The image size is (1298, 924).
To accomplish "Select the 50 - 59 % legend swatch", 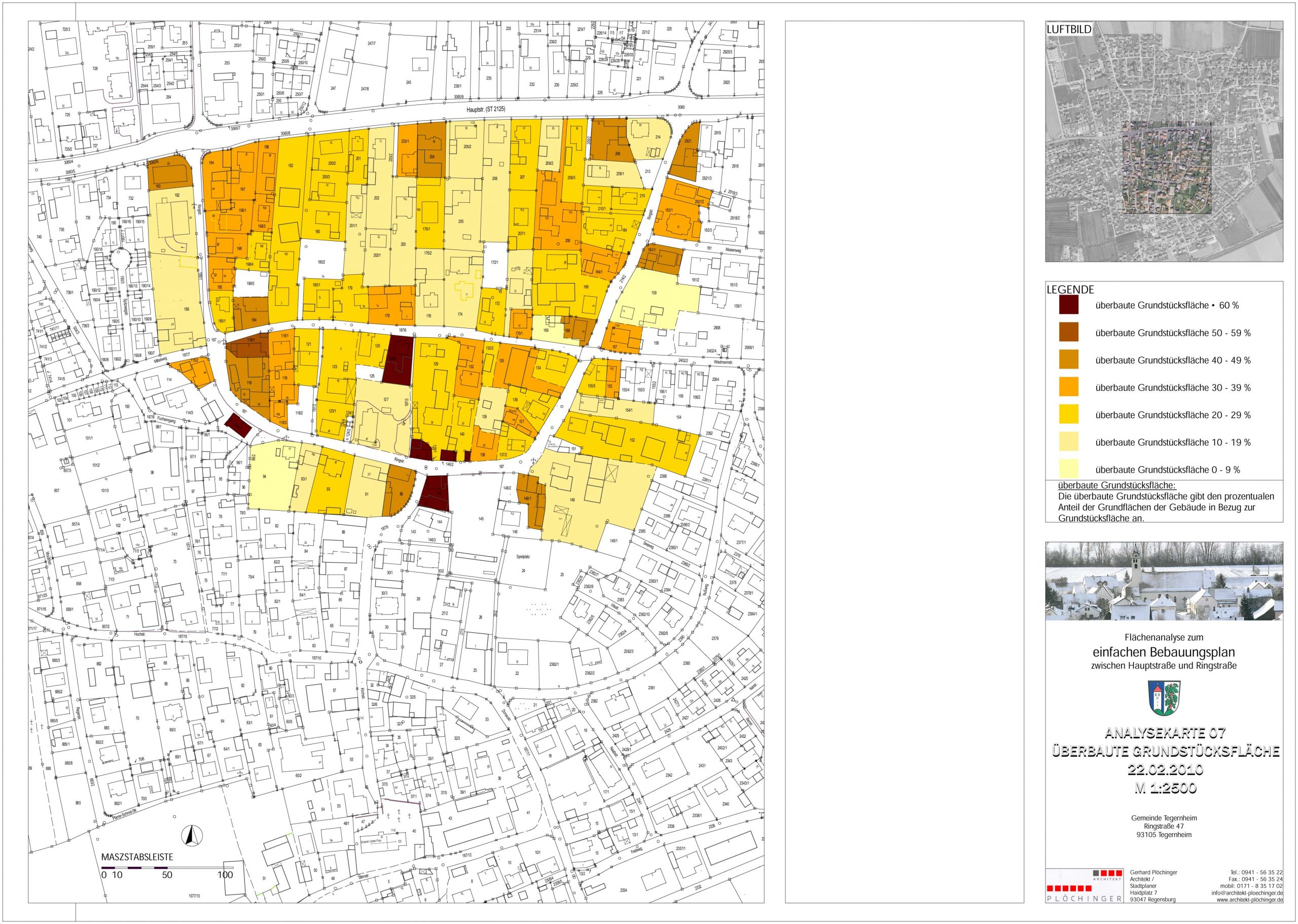I will [1068, 333].
